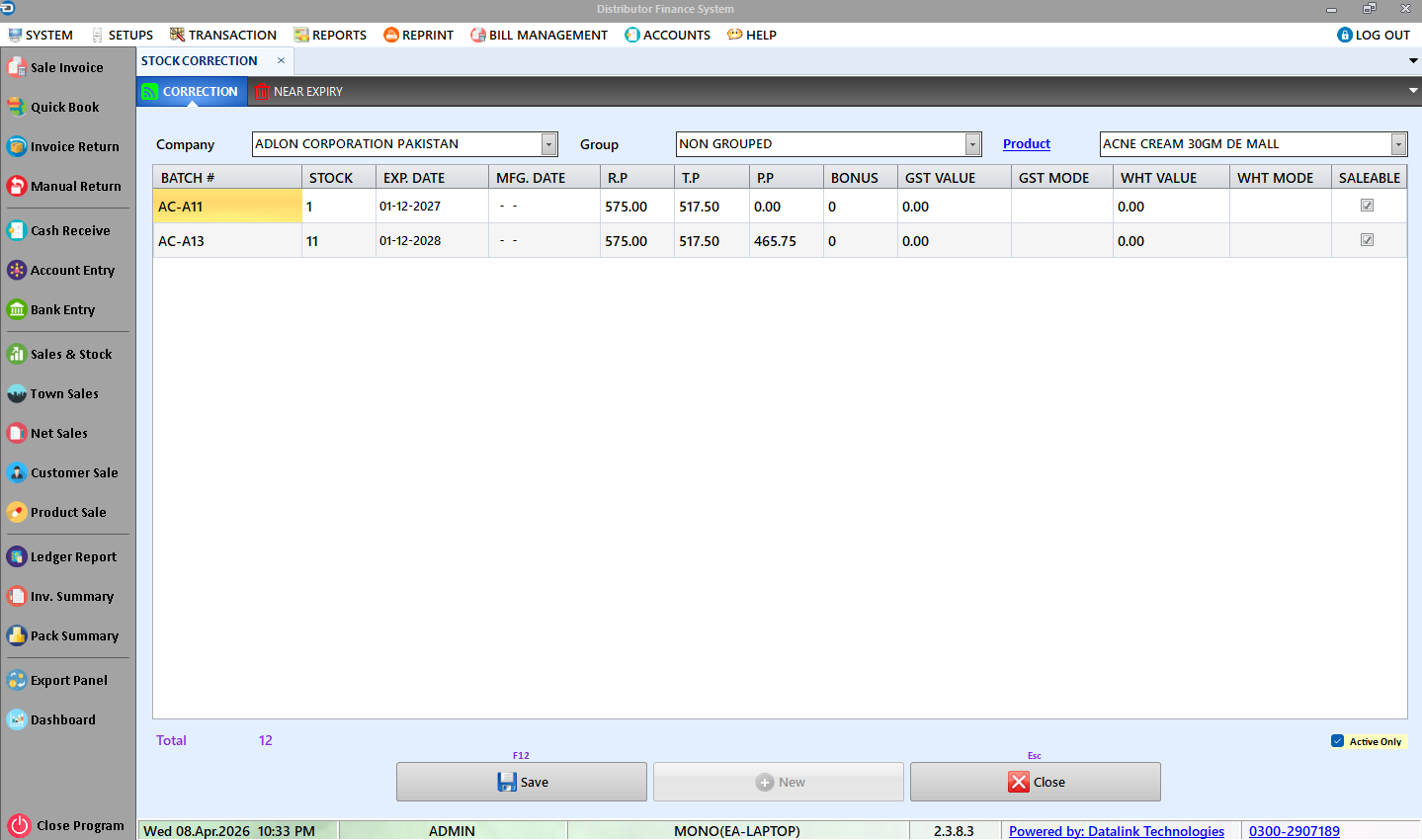Expand the Group dropdown
Image resolution: width=1422 pixels, height=840 pixels.
coord(972,144)
